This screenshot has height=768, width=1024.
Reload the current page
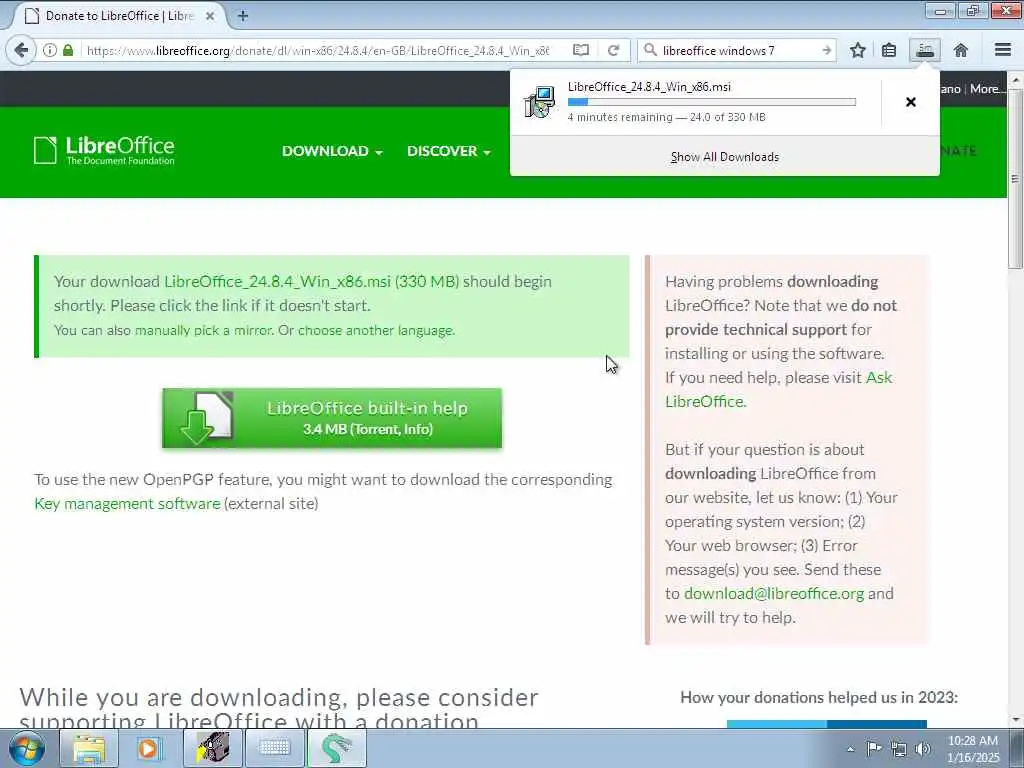613,50
